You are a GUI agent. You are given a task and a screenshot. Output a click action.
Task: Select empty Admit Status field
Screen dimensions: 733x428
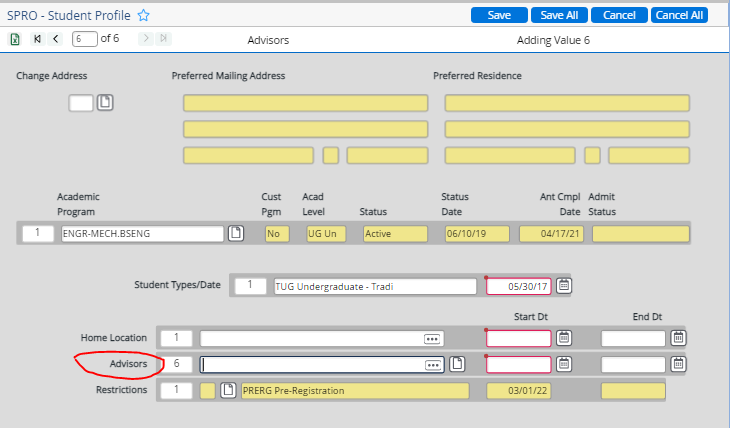pos(641,234)
